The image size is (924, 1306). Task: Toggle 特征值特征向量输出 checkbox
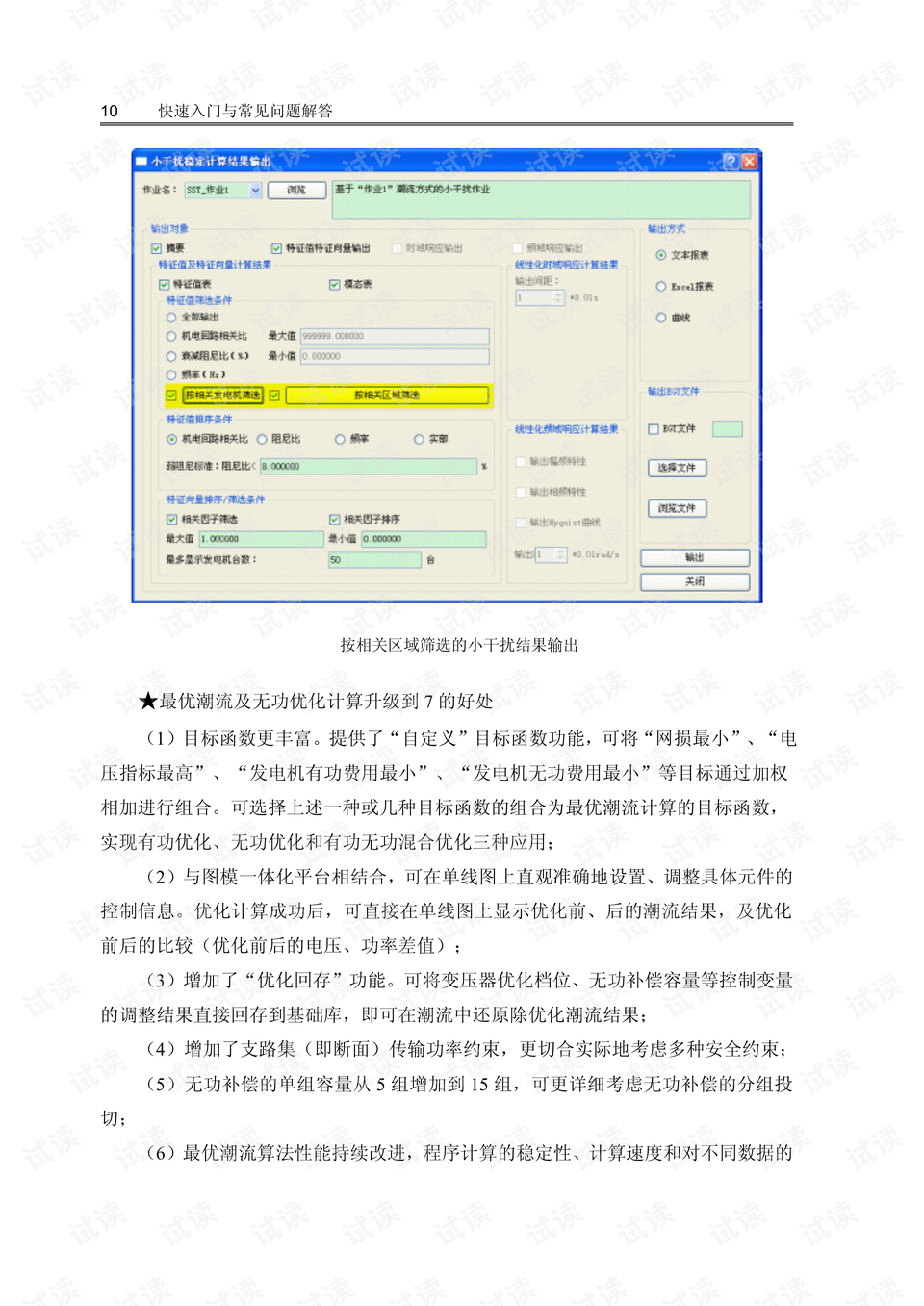(x=276, y=248)
